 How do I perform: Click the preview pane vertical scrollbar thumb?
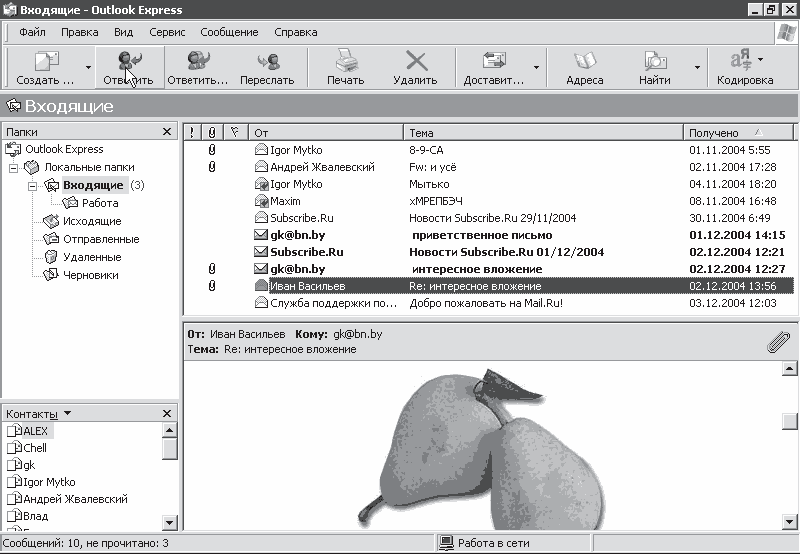pyautogui.click(x=789, y=421)
